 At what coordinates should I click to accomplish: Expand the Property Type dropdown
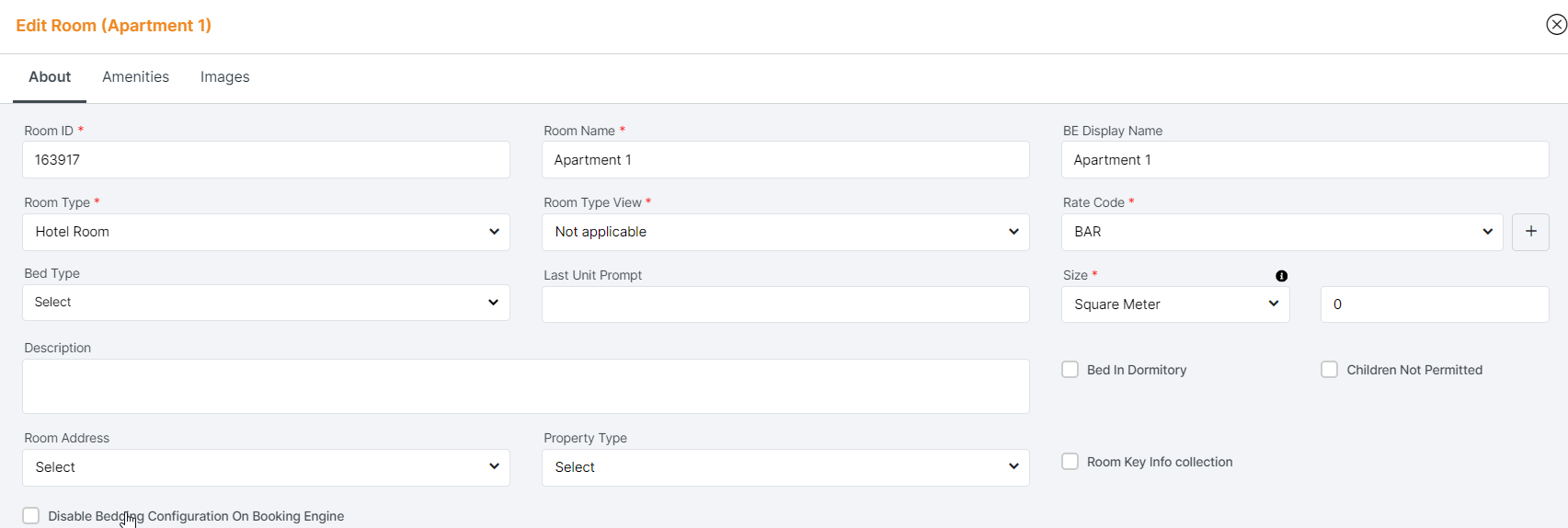(x=785, y=467)
